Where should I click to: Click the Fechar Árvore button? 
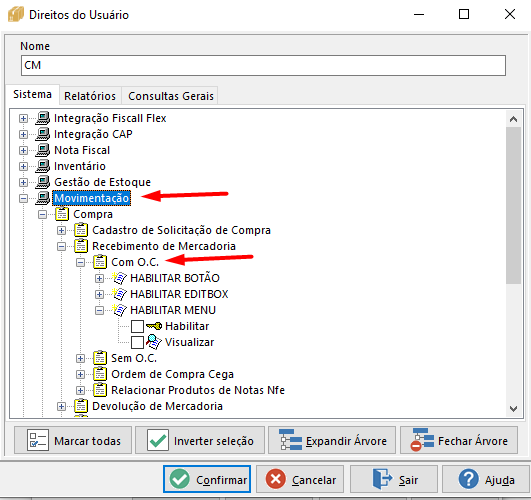(459, 440)
